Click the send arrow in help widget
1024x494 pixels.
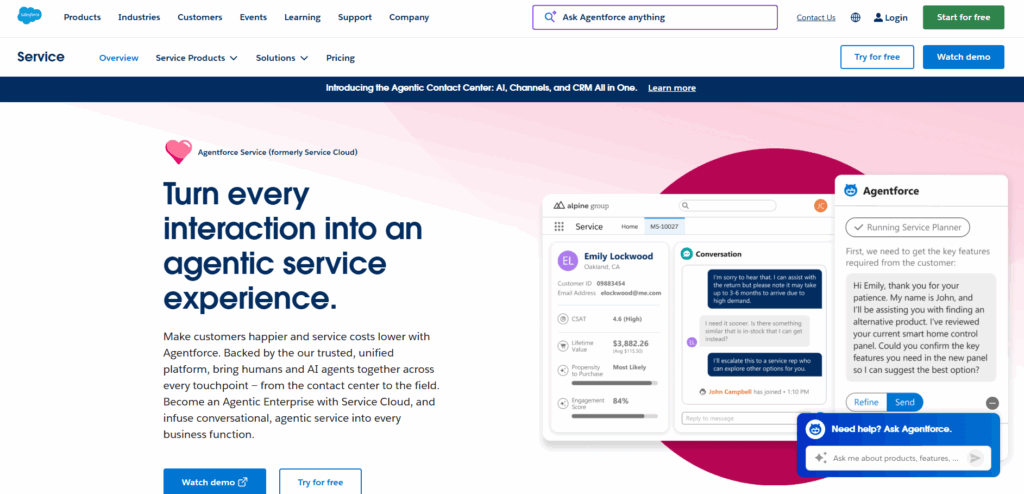[x=975, y=458]
